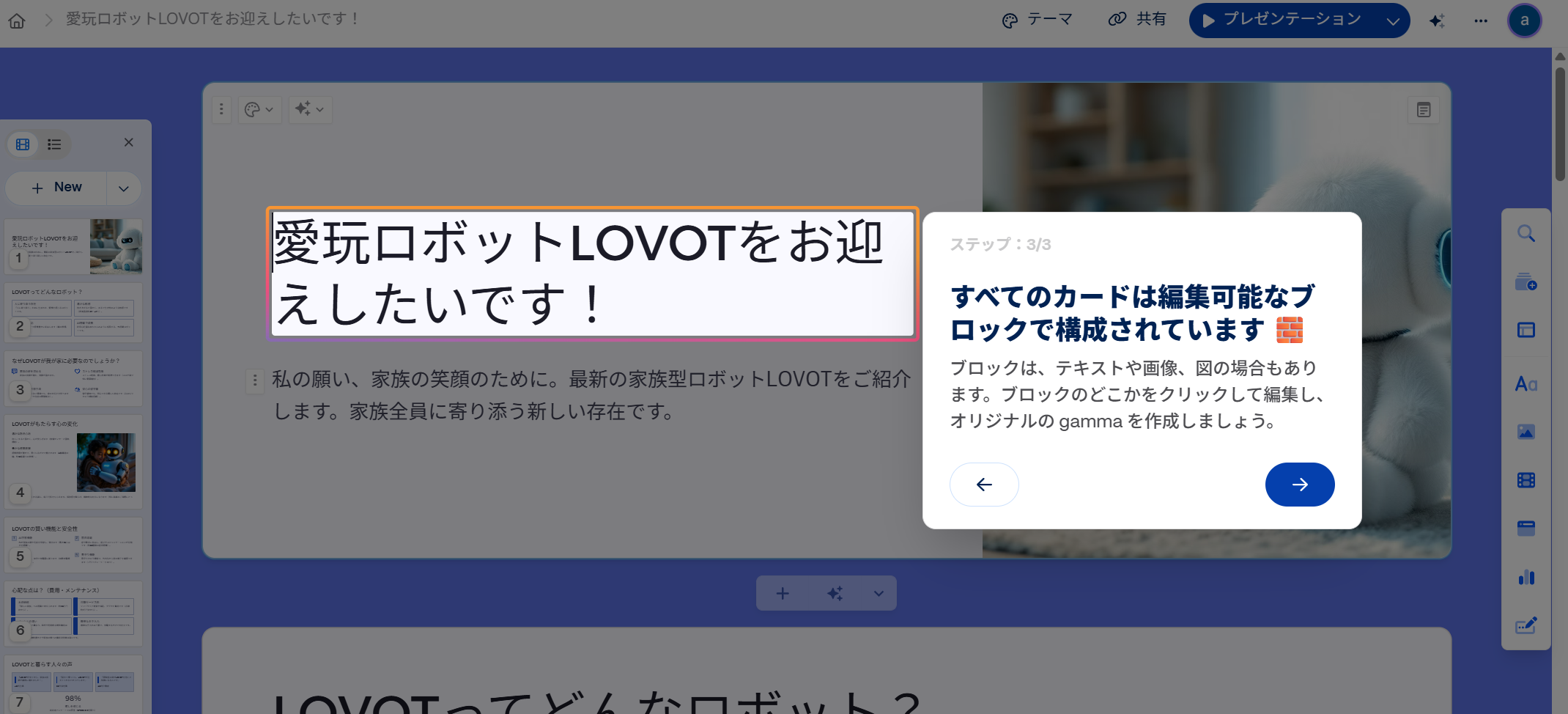Viewport: 1568px width, 714px height.
Task: Click into the card title text field
Action: coord(592,273)
